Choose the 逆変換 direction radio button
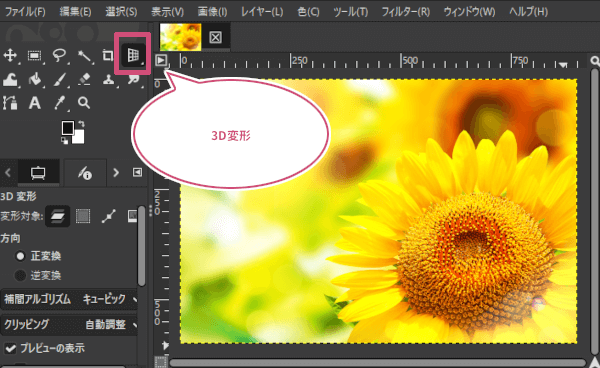 [20, 275]
